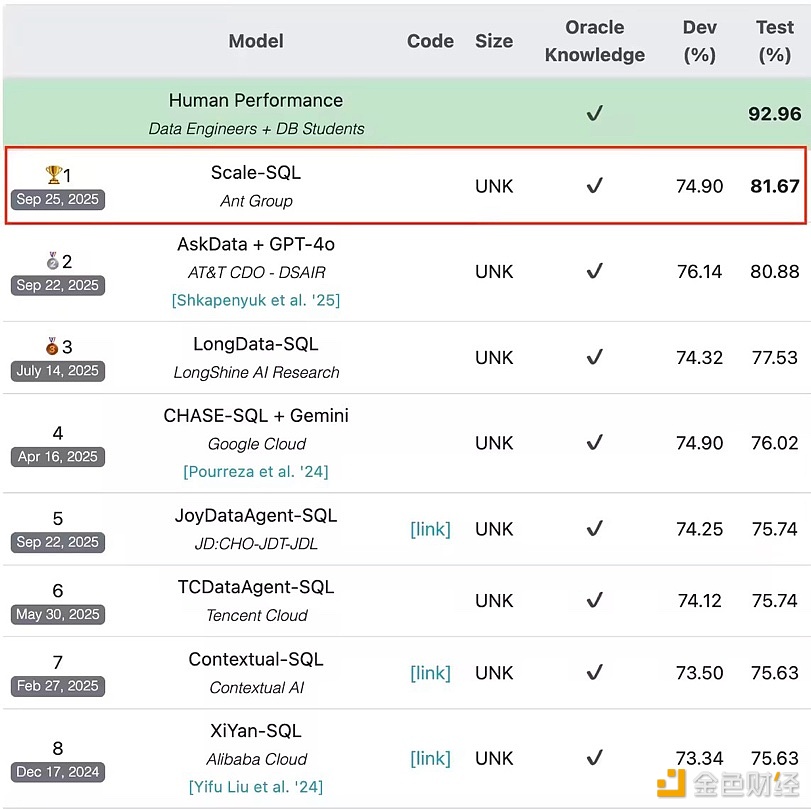Click the Oracle Knowledge checkmark for XiYan-SQL

coord(594,758)
